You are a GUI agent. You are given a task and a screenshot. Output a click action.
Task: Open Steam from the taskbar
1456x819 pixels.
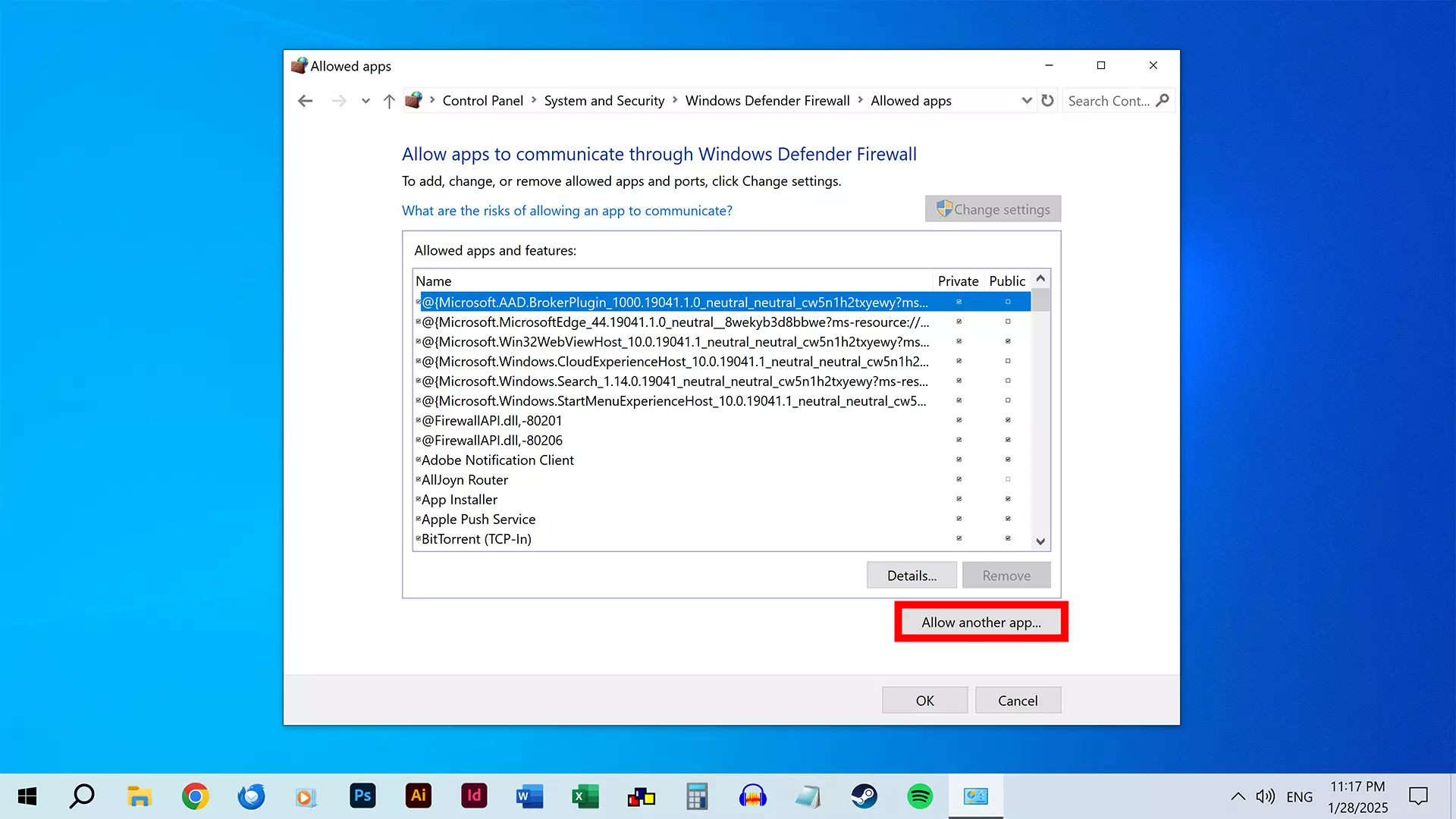(x=864, y=796)
